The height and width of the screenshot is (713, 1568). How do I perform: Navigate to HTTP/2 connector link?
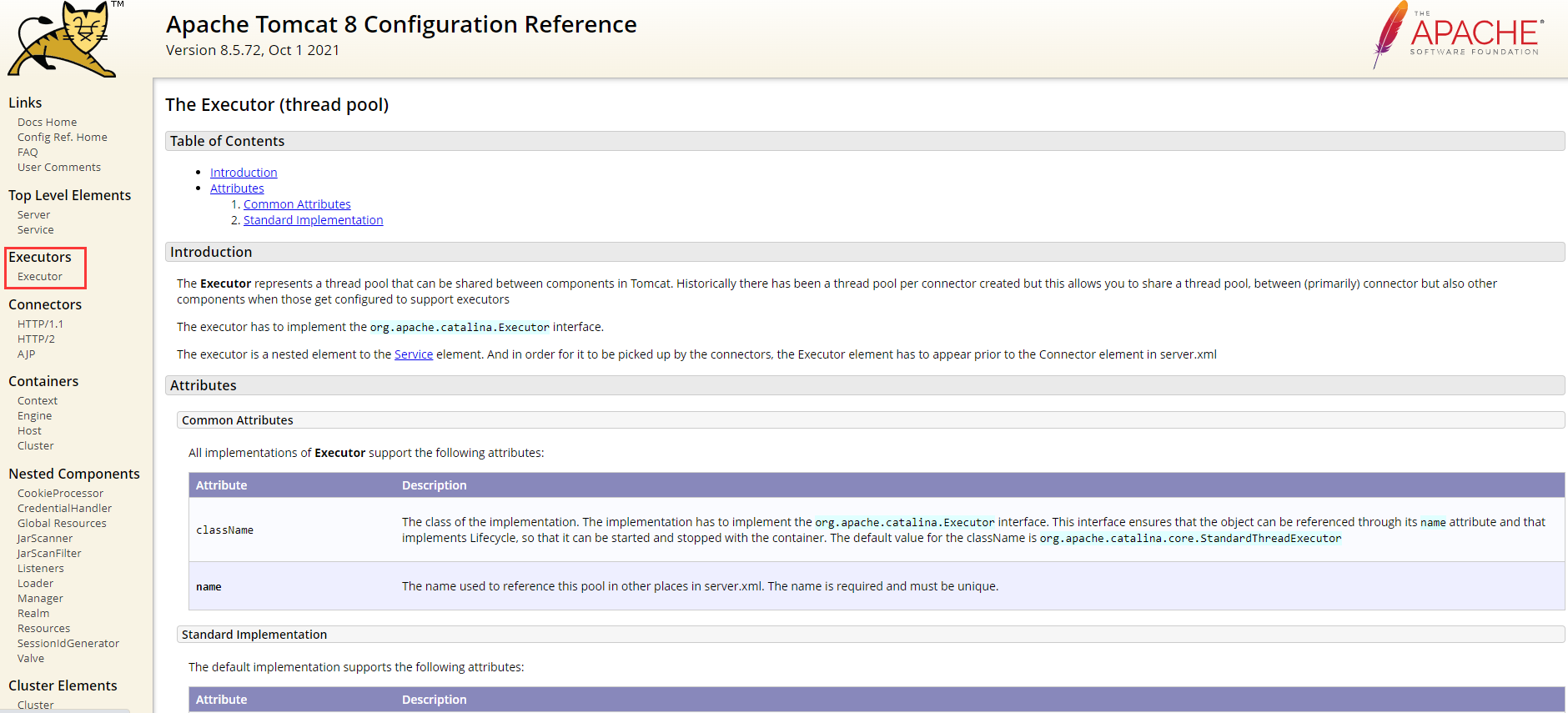(36, 339)
